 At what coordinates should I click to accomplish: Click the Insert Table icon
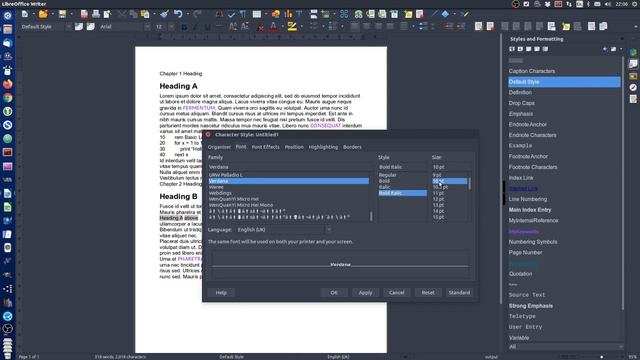(256, 14)
